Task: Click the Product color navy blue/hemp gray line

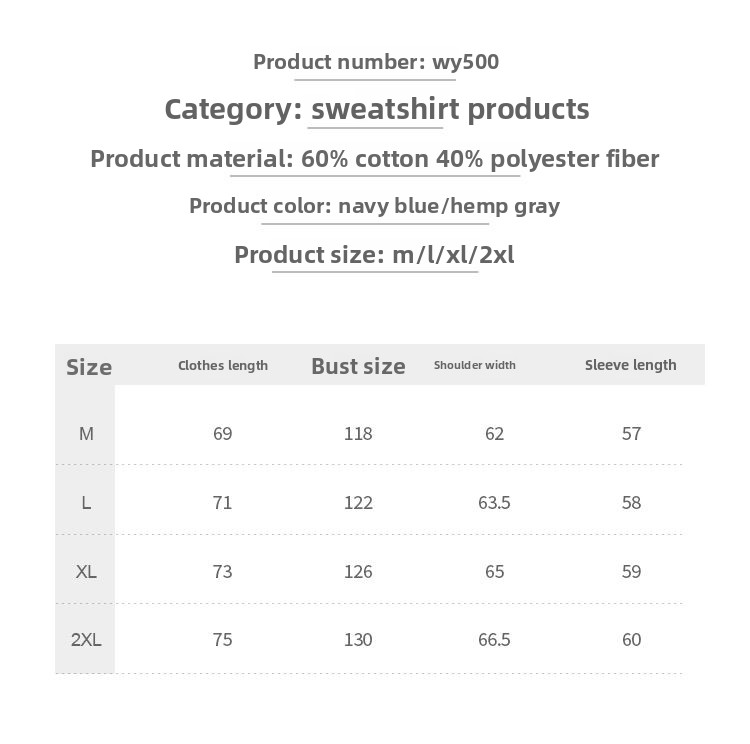Action: 375,206
